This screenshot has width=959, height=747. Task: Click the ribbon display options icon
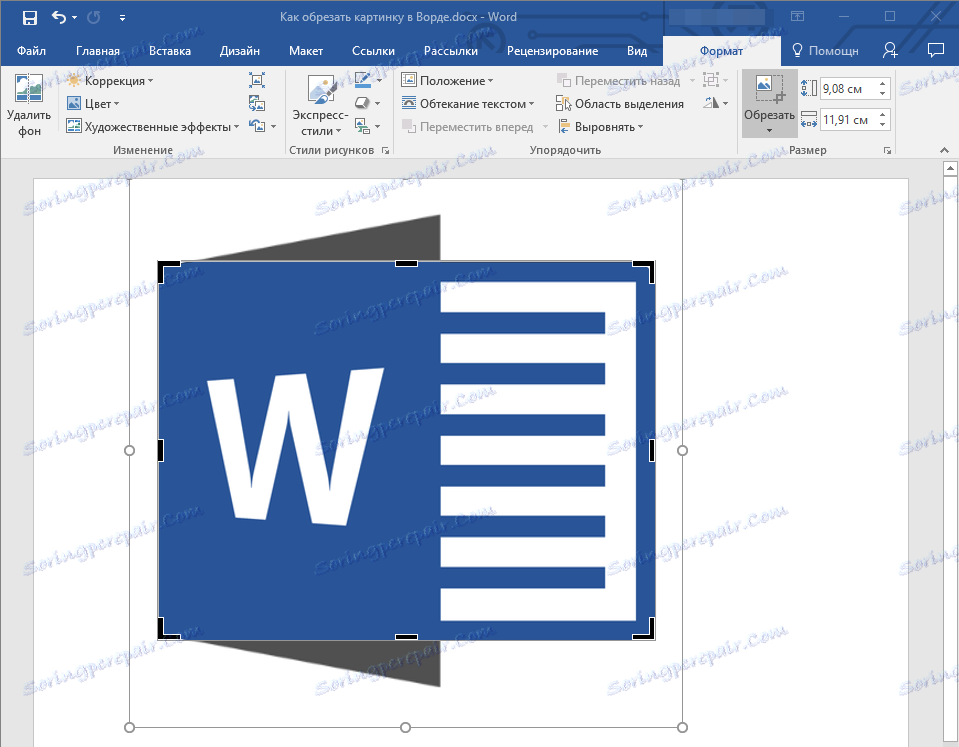[x=798, y=17]
